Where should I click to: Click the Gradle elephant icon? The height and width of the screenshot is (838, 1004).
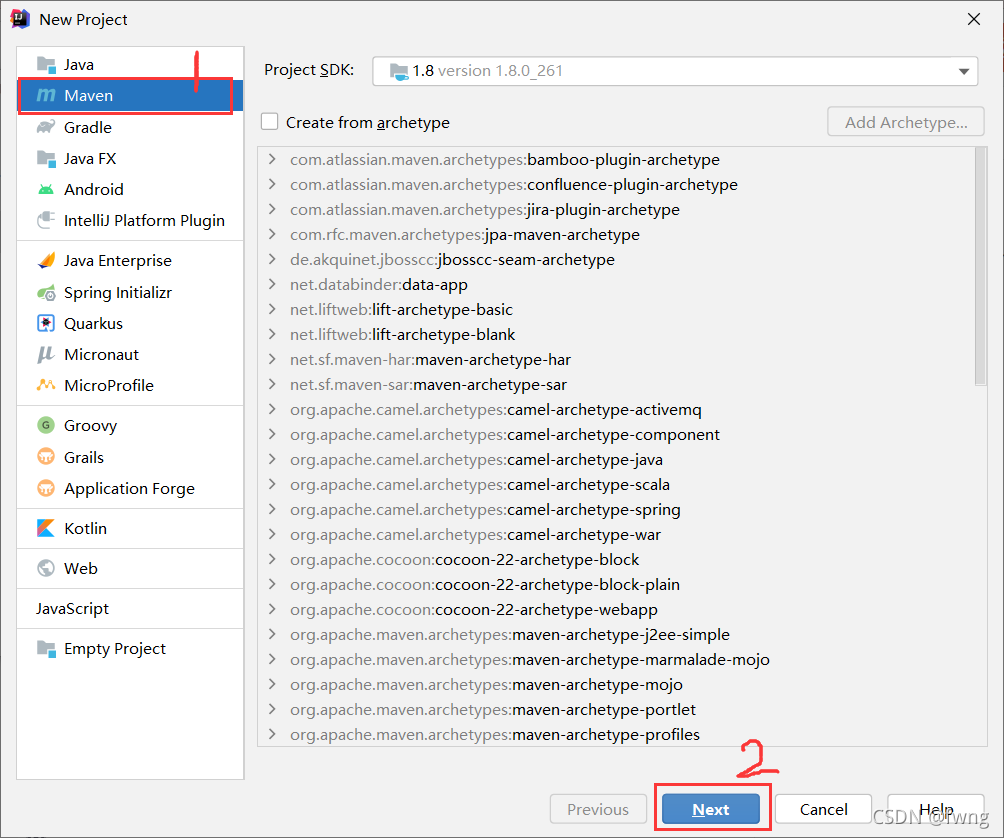pyautogui.click(x=46, y=127)
